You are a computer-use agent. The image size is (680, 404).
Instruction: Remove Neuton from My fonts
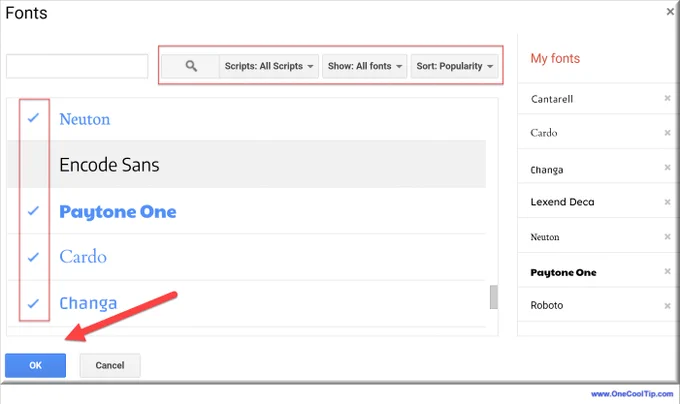[667, 237]
